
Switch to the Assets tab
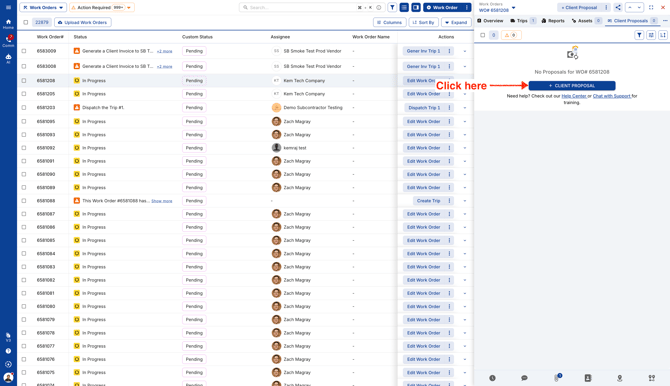(x=586, y=21)
